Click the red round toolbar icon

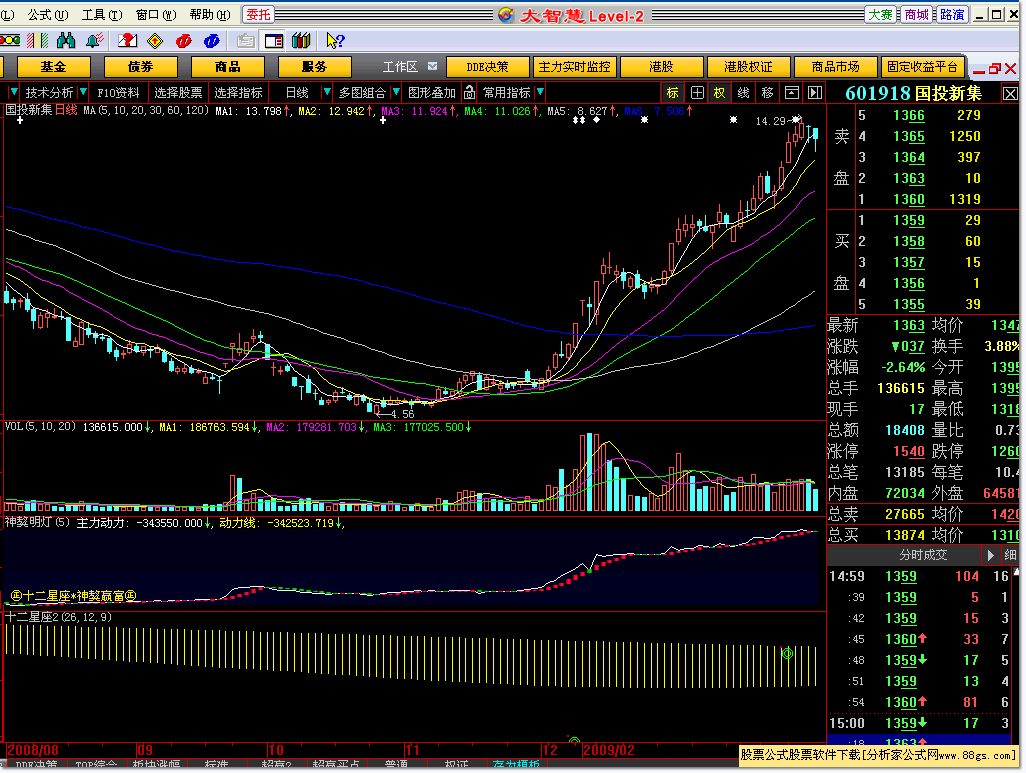pyautogui.click(x=184, y=41)
